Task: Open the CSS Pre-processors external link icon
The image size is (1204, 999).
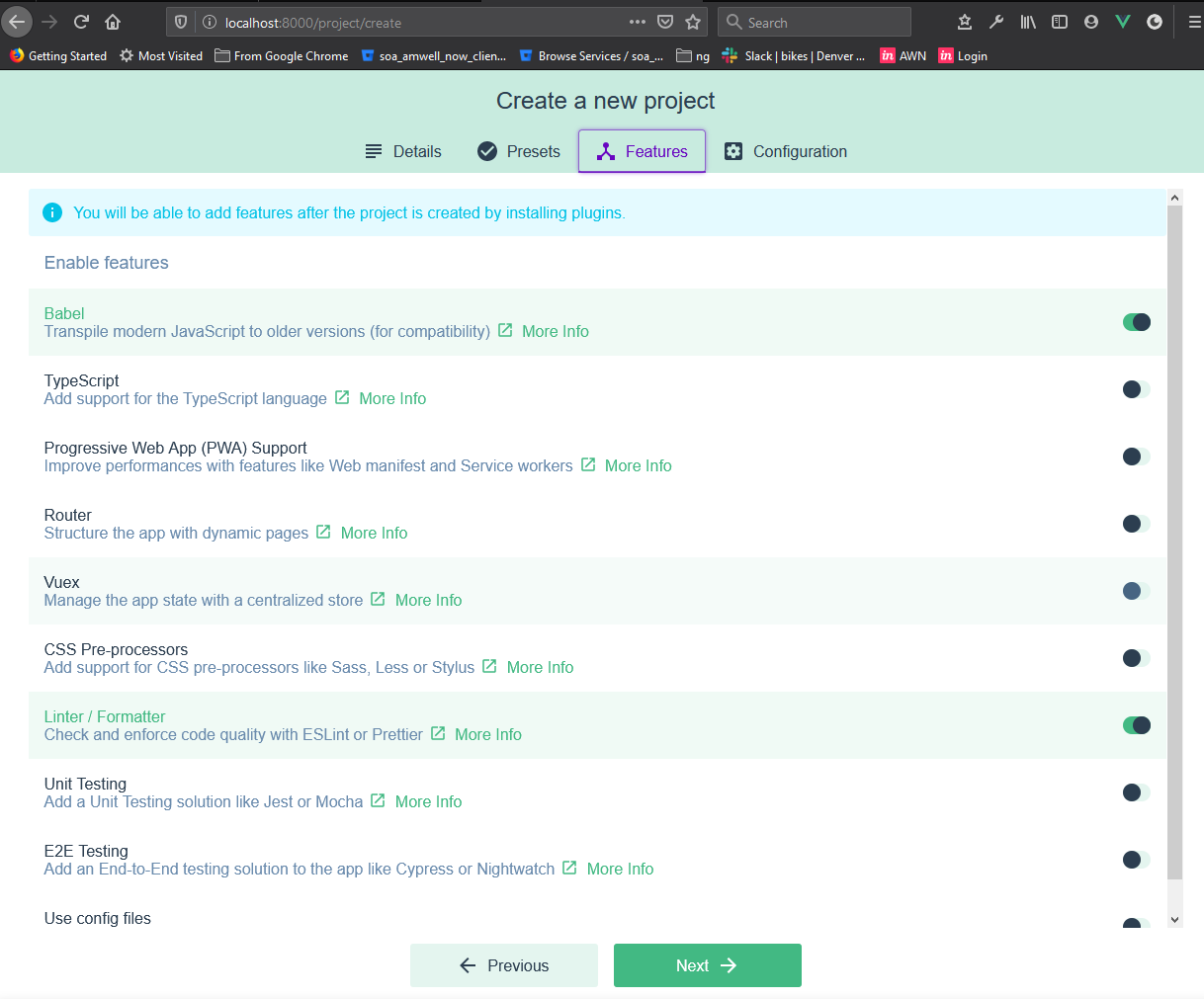Action: [489, 666]
